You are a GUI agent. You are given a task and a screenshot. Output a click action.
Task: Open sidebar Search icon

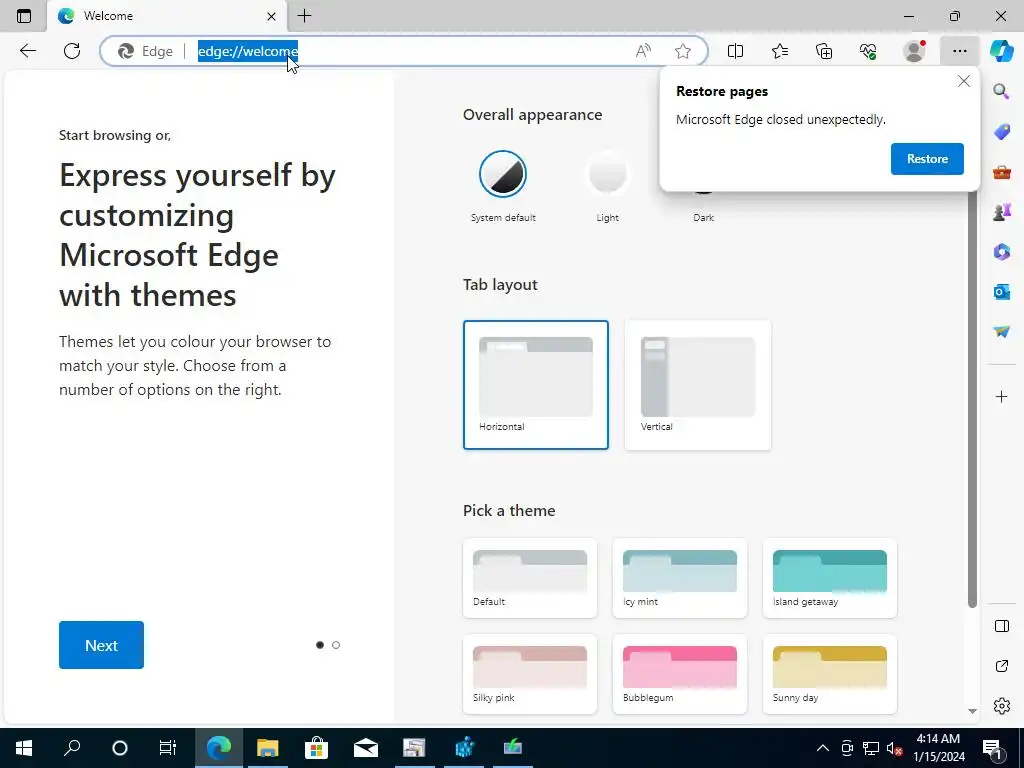(1001, 91)
